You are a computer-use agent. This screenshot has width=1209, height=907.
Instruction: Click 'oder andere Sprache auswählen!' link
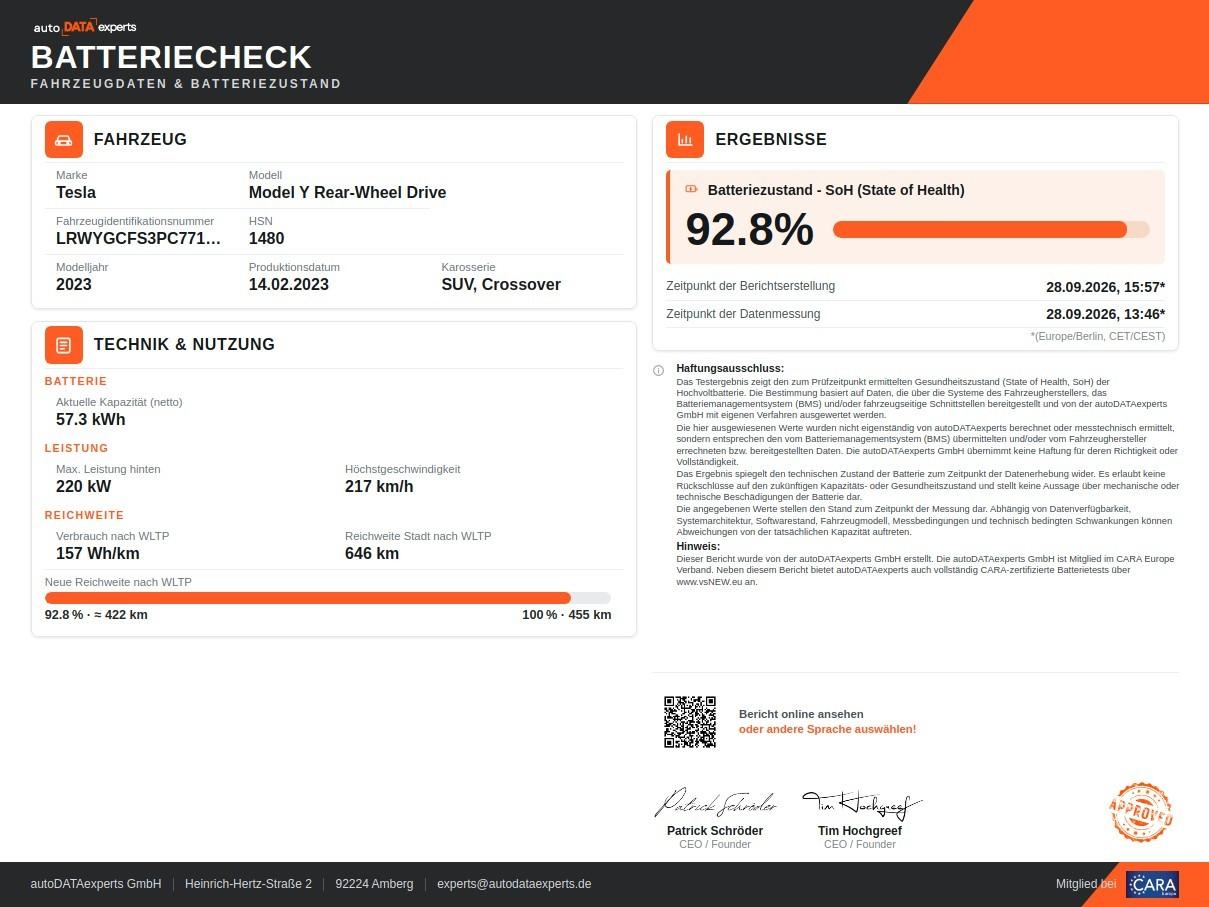(827, 729)
